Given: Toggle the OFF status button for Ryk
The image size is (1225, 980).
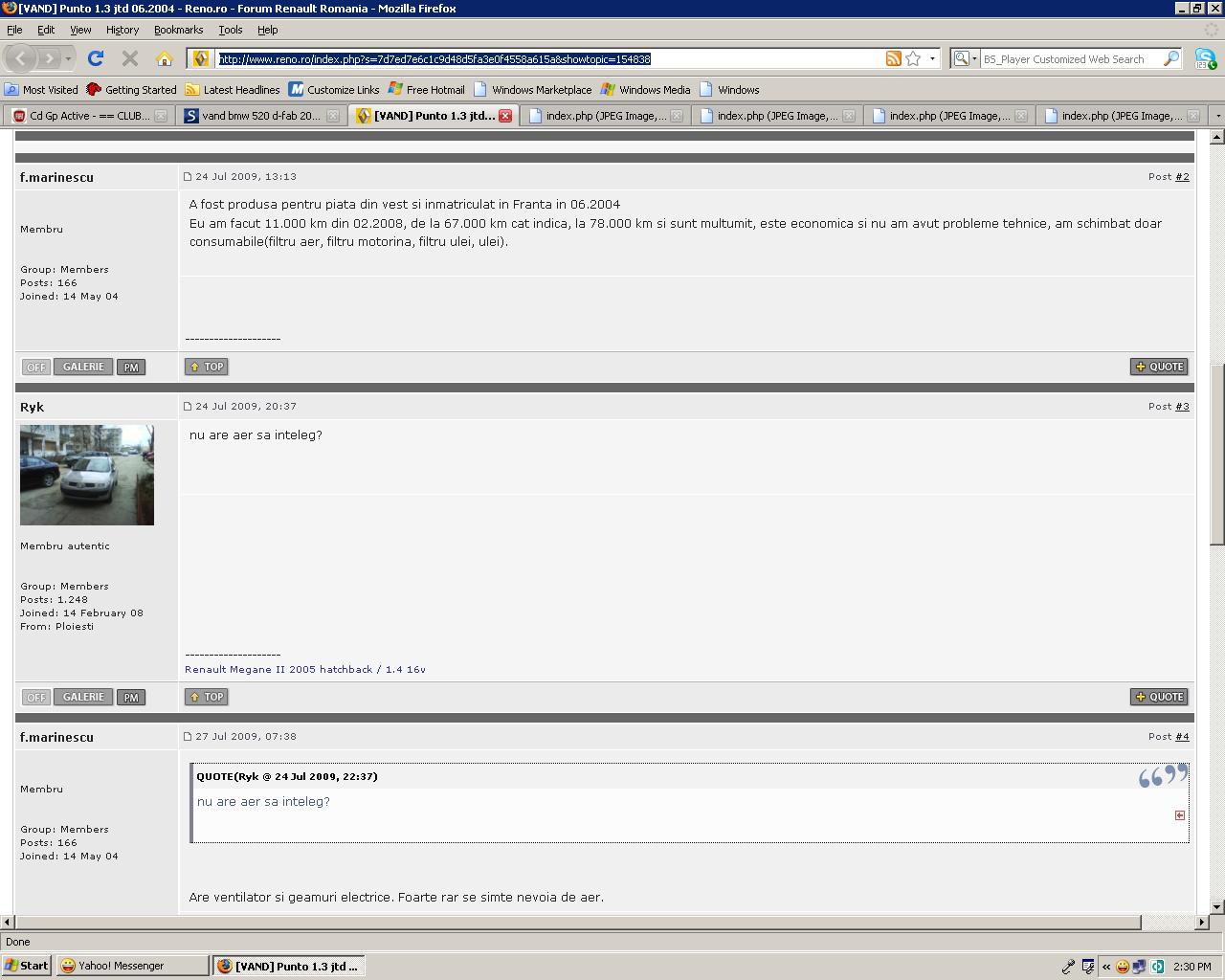Looking at the screenshot, I should click(36, 697).
